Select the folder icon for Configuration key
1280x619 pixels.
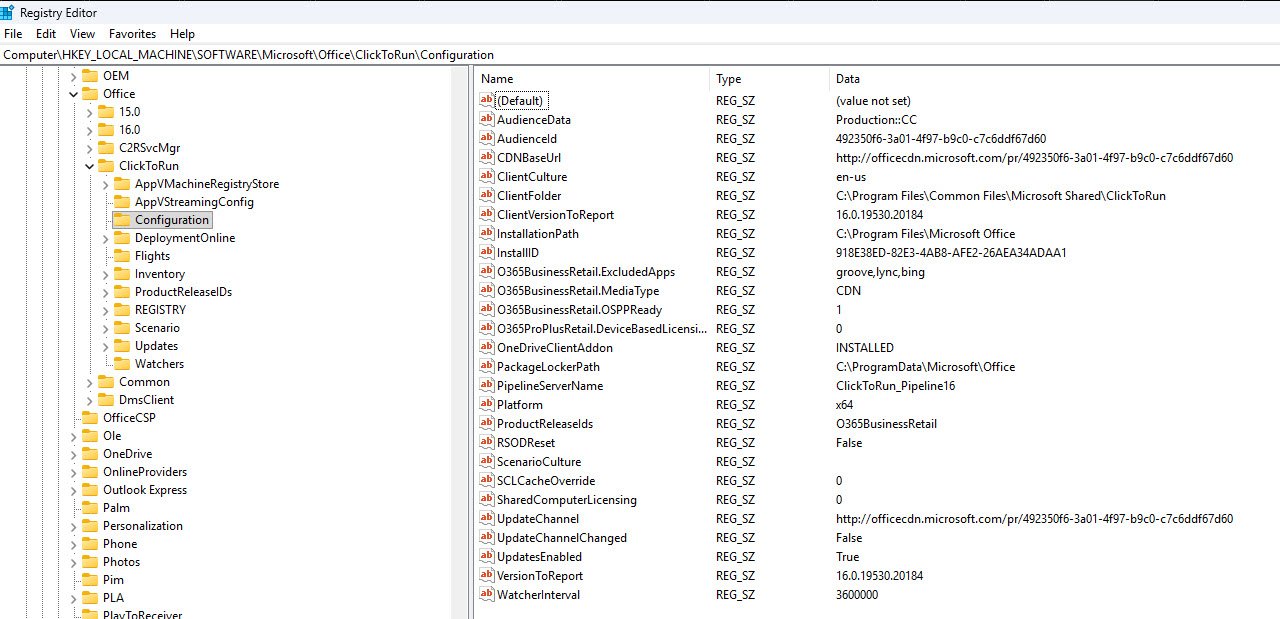(x=121, y=220)
